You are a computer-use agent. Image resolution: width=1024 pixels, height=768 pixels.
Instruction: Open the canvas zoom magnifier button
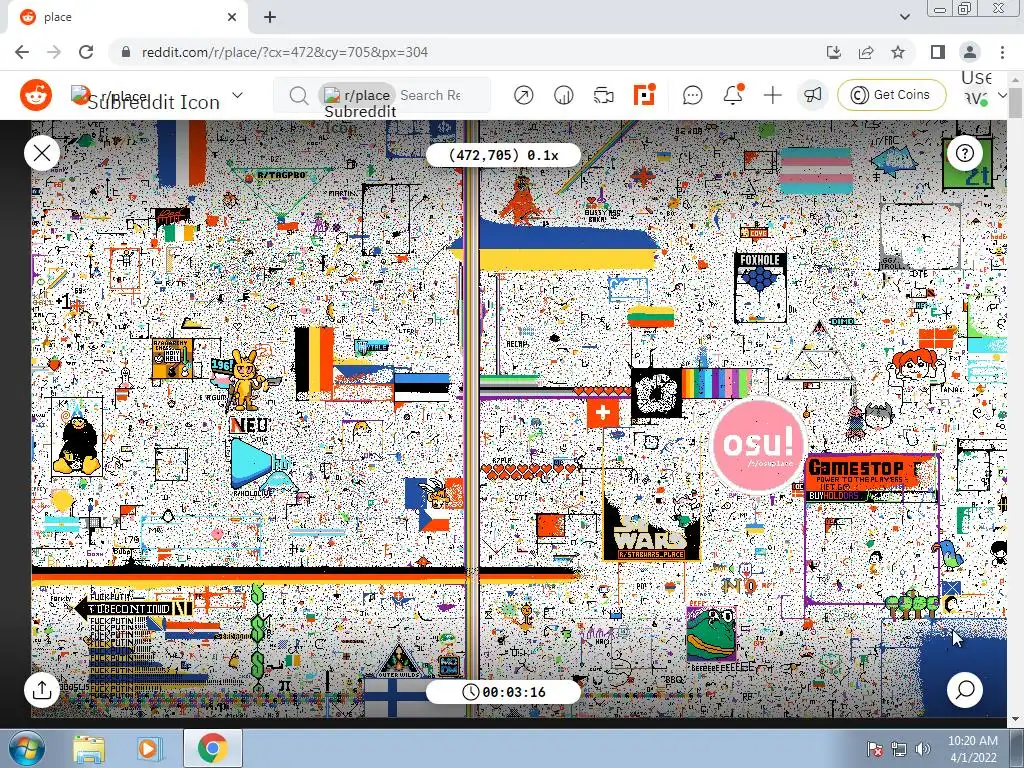point(965,690)
